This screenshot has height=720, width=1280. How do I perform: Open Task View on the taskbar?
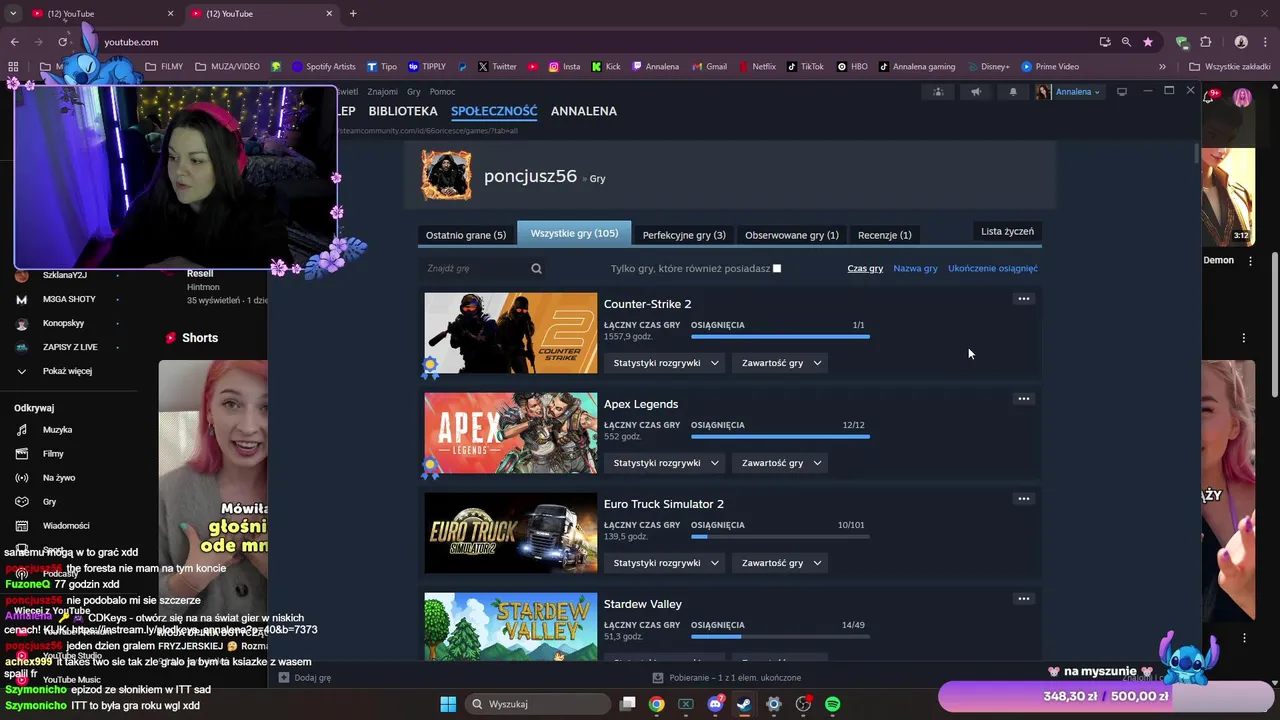(627, 704)
